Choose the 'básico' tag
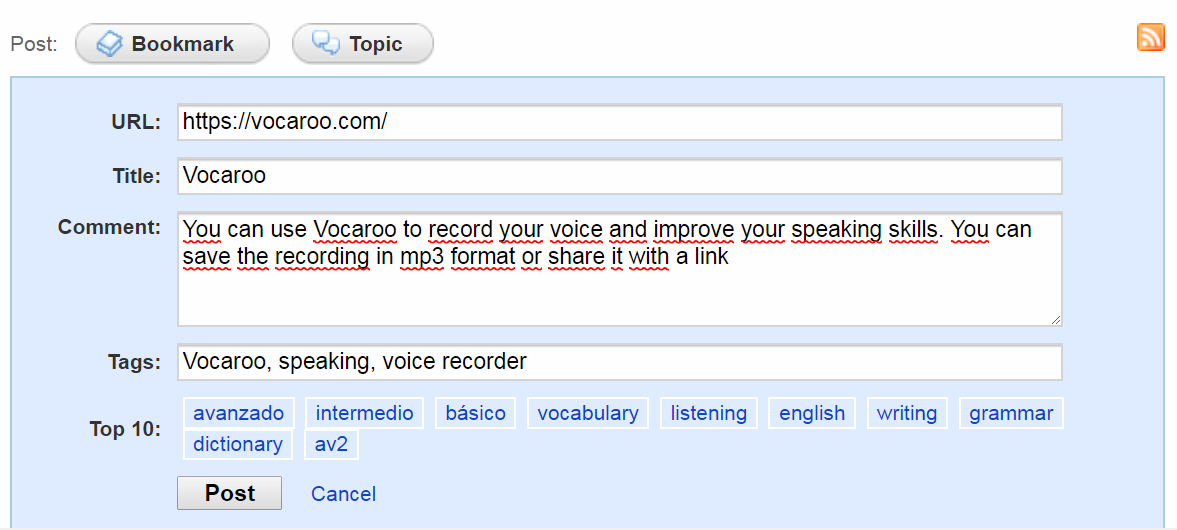 coord(475,413)
